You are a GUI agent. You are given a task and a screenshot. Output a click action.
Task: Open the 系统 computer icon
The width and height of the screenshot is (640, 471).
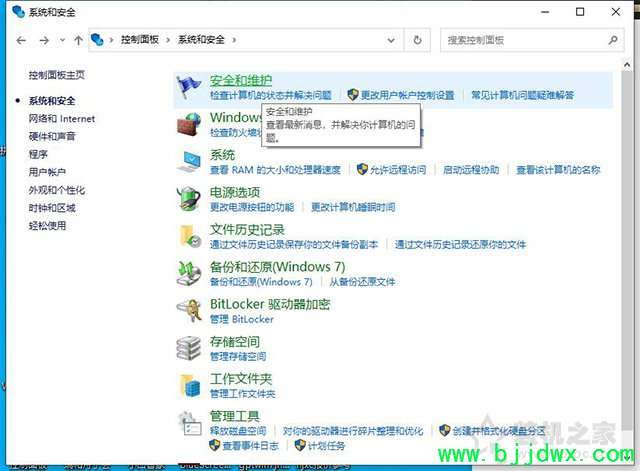189,162
